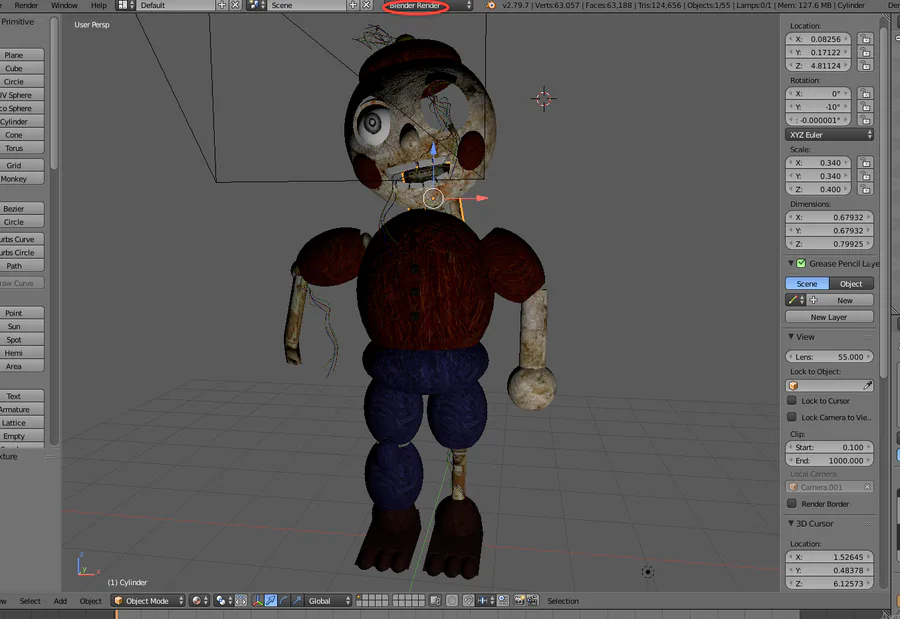Toggle lock for Scale Z
The height and width of the screenshot is (619, 900).
(865, 189)
